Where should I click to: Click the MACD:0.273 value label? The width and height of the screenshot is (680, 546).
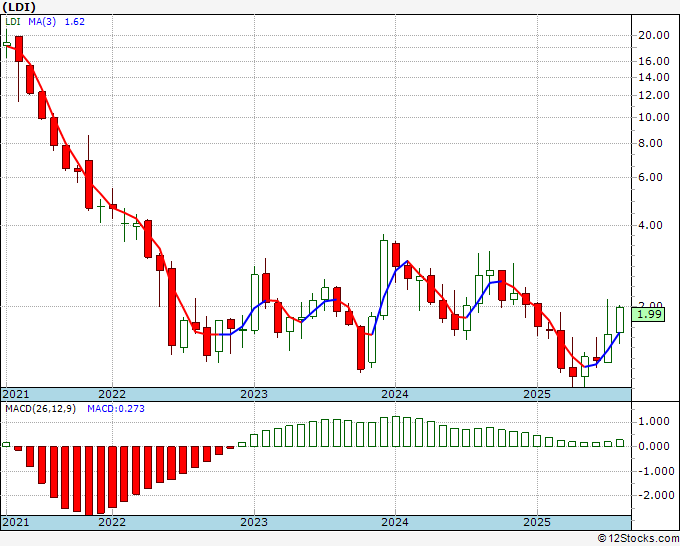(x=116, y=409)
